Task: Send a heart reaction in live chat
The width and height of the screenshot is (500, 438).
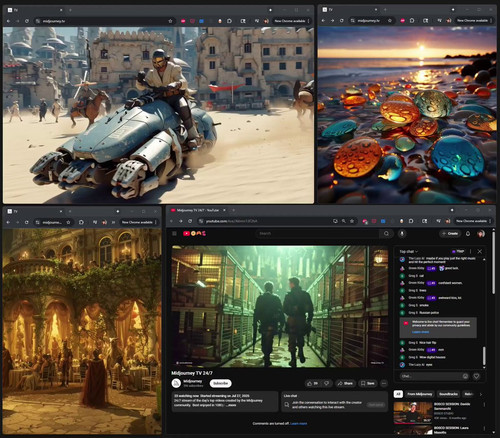Action: [476, 376]
